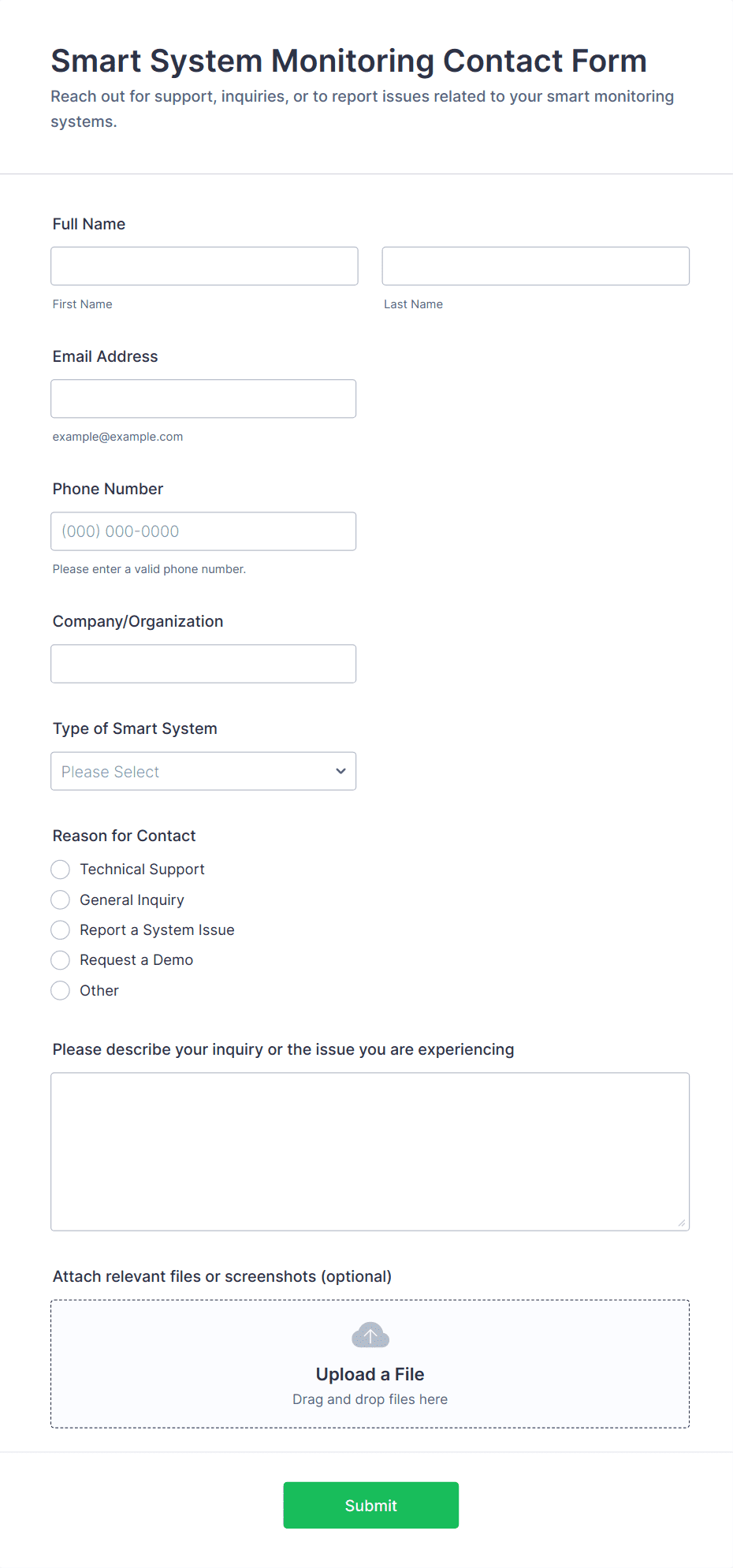Select Request a Demo radio button
Viewport: 733px width, 1568px height.
pyautogui.click(x=61, y=960)
